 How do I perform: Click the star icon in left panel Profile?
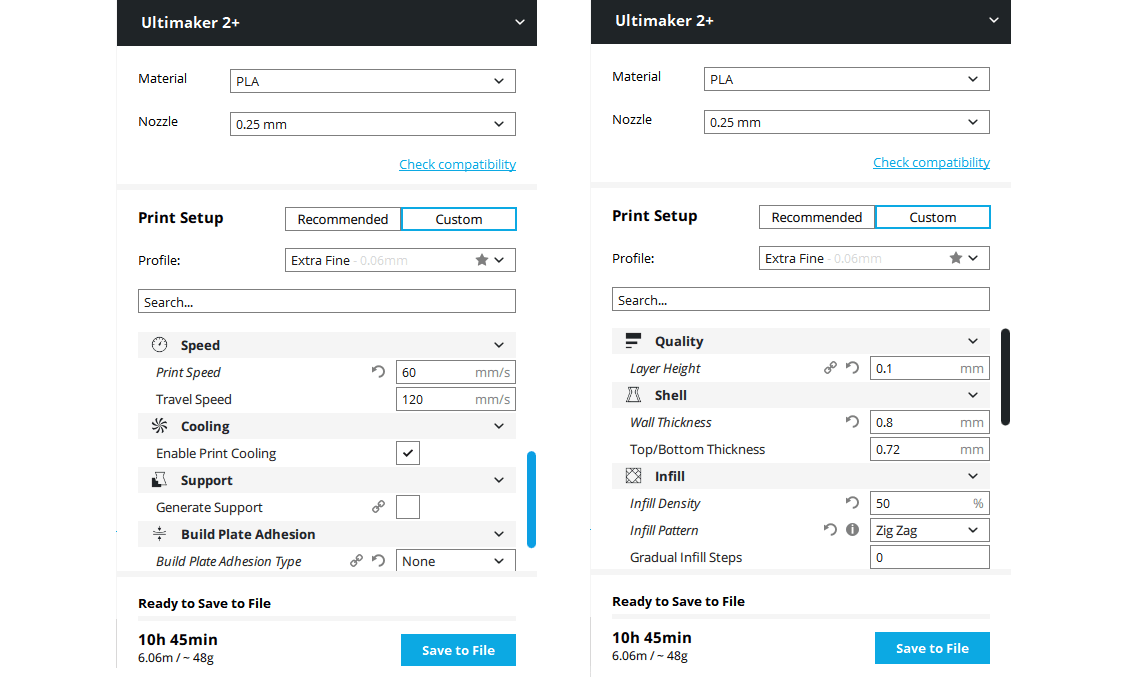[482, 260]
